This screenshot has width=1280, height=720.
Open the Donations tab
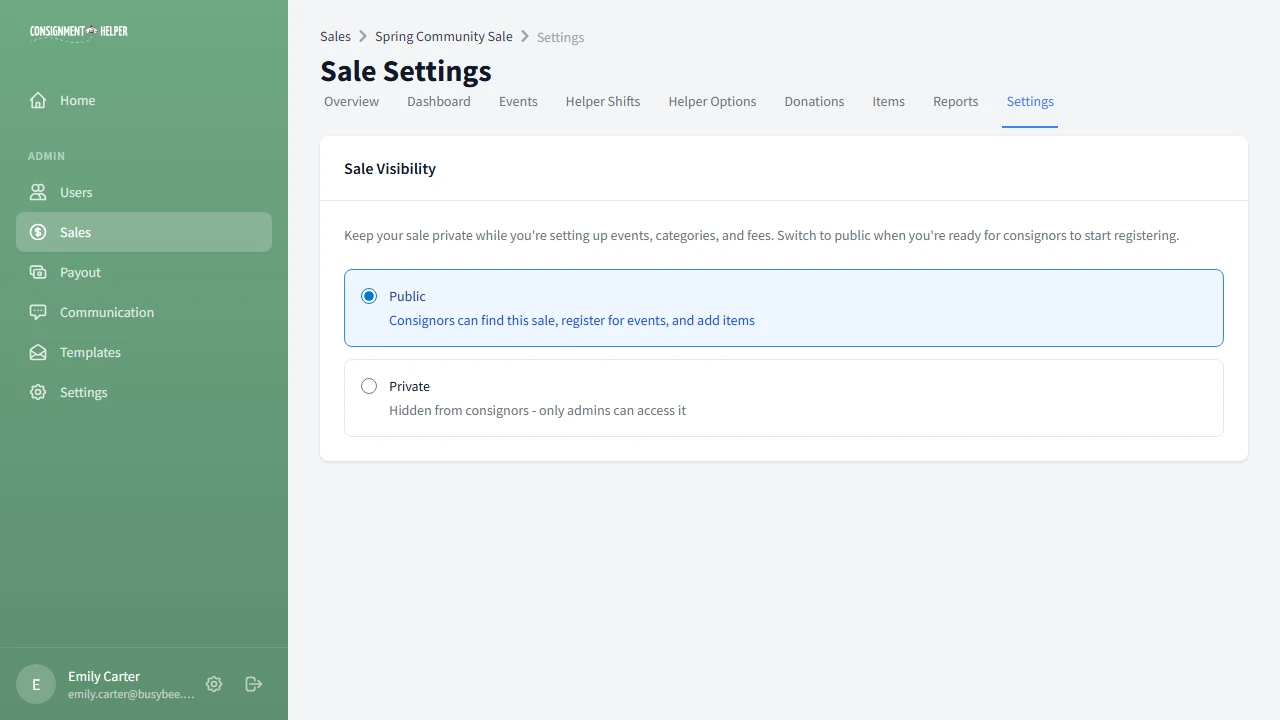point(813,101)
